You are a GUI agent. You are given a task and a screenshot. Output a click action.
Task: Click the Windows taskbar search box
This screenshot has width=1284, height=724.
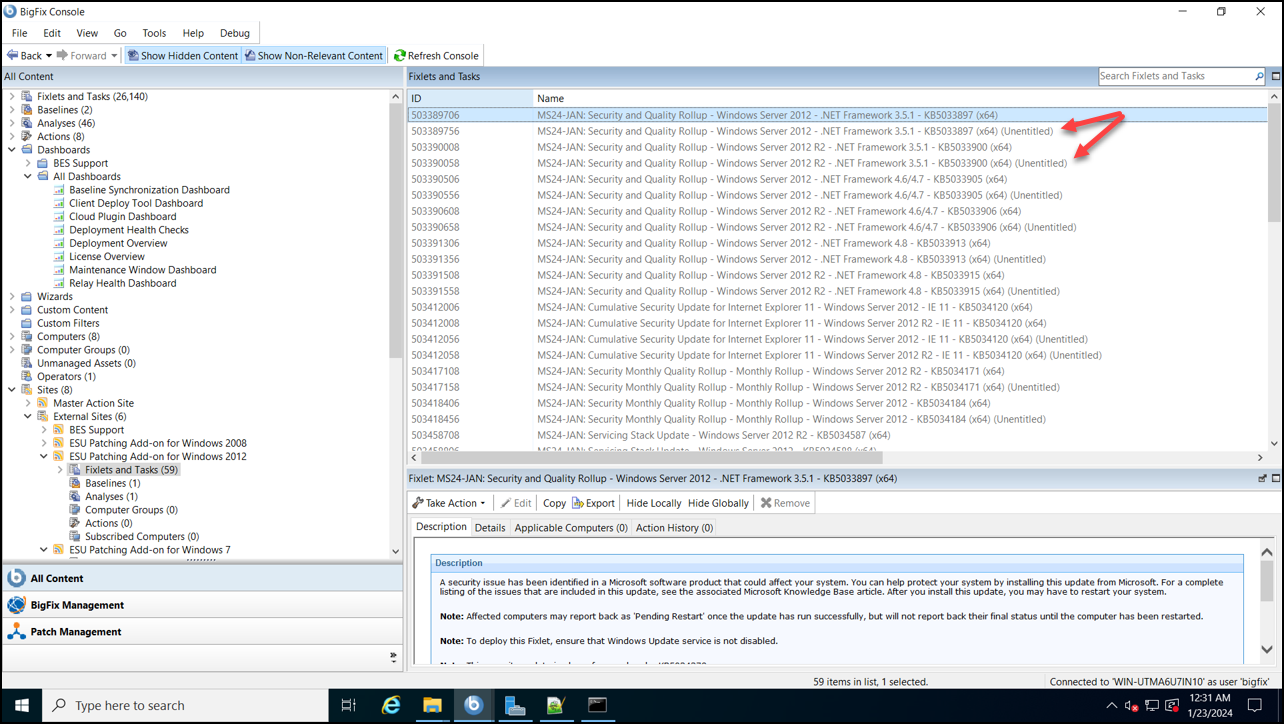(x=185, y=705)
